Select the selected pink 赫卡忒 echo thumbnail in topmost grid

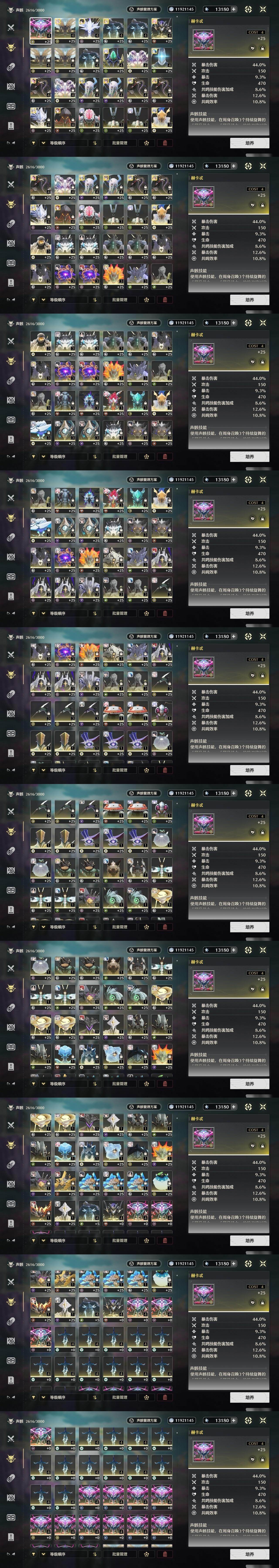(x=41, y=30)
